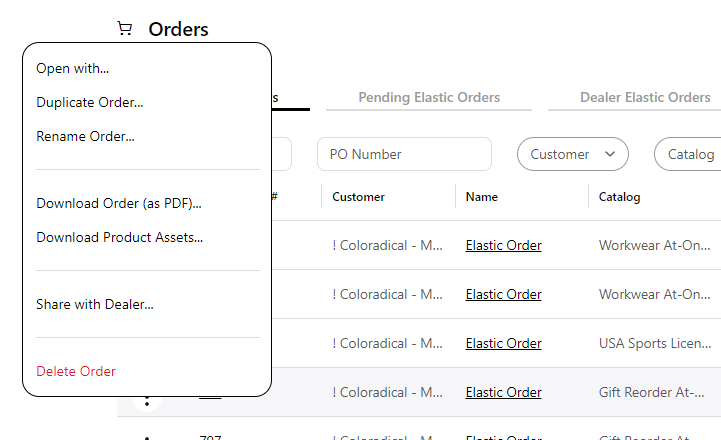Click the Orders shopping cart icon
Image resolution: width=721 pixels, height=440 pixels.
pyautogui.click(x=125, y=29)
